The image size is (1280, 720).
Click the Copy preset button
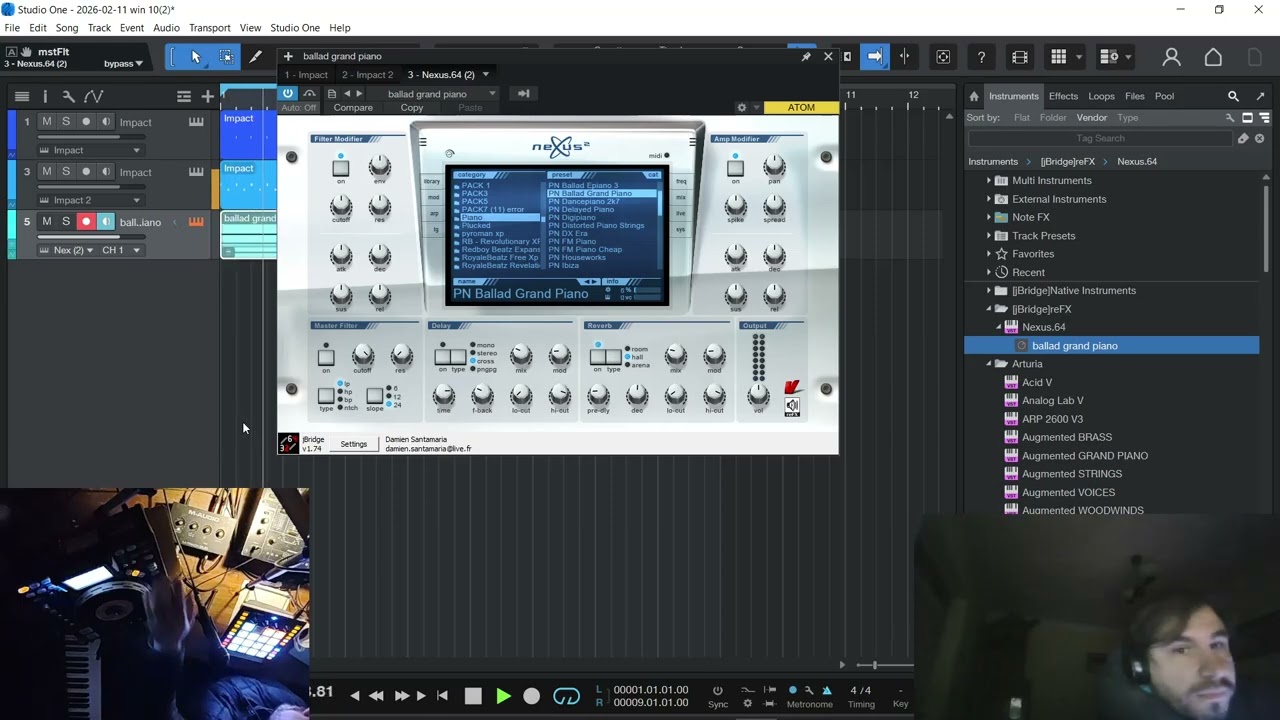[412, 108]
